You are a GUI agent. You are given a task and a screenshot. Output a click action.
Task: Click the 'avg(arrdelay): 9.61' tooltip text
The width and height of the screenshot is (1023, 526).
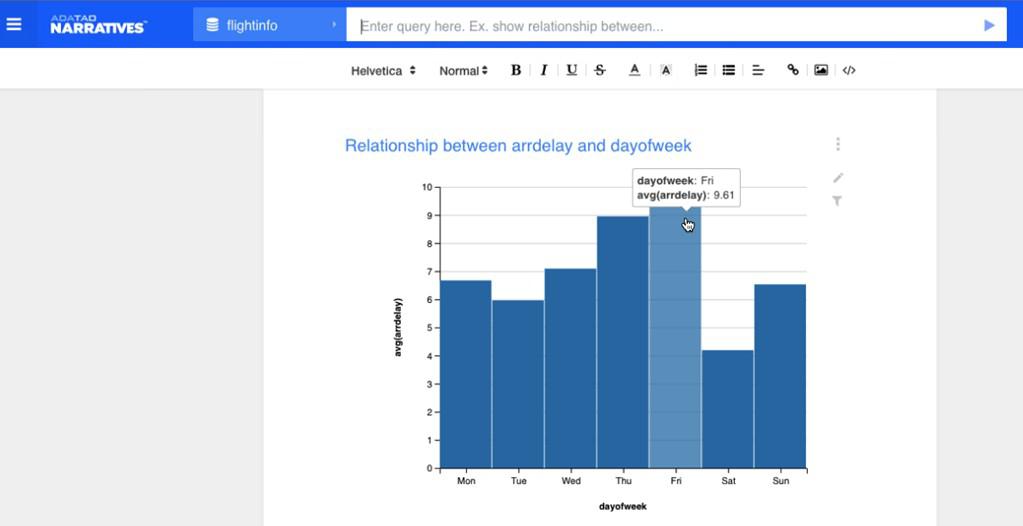(686, 194)
